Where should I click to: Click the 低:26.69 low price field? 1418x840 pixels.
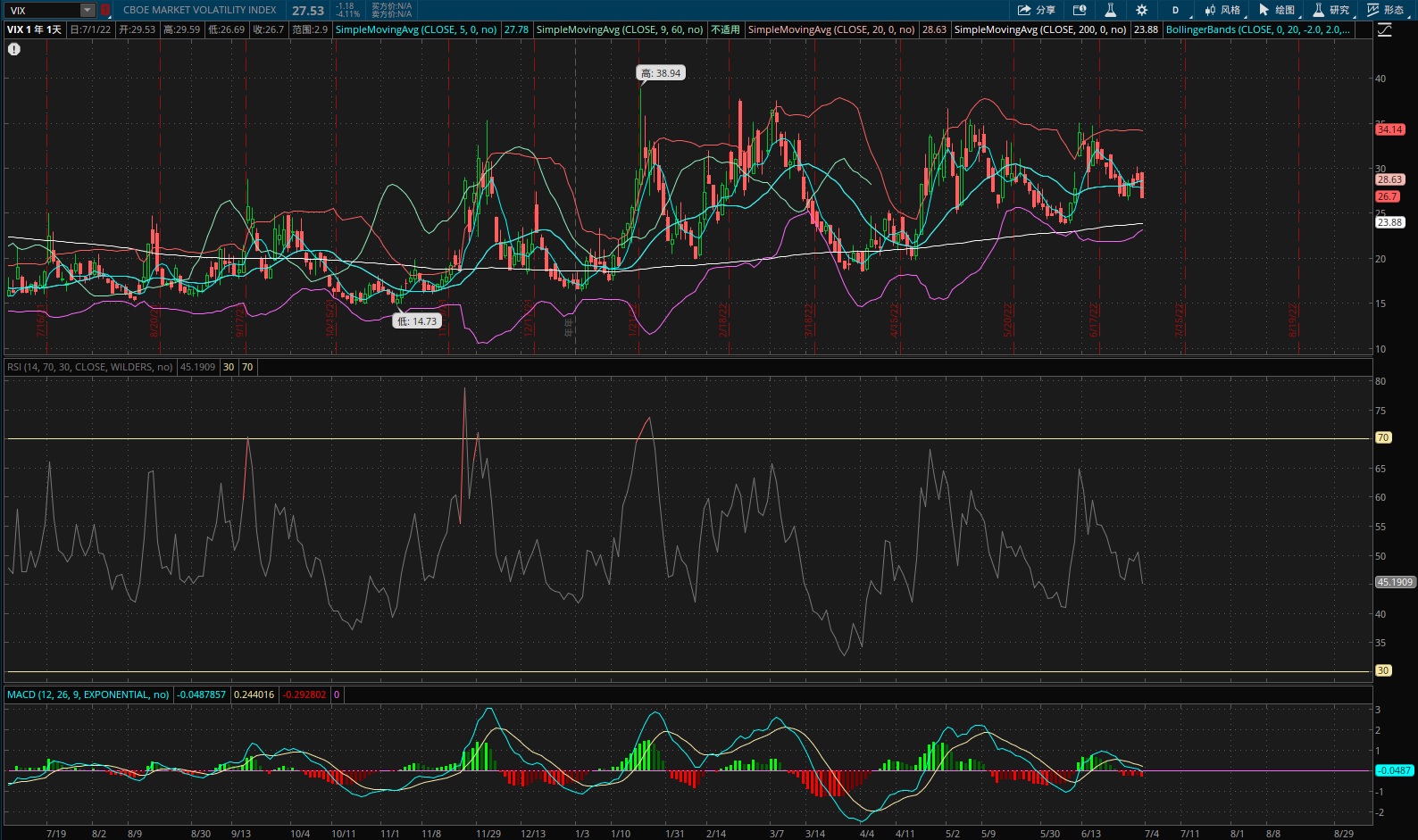[x=227, y=29]
